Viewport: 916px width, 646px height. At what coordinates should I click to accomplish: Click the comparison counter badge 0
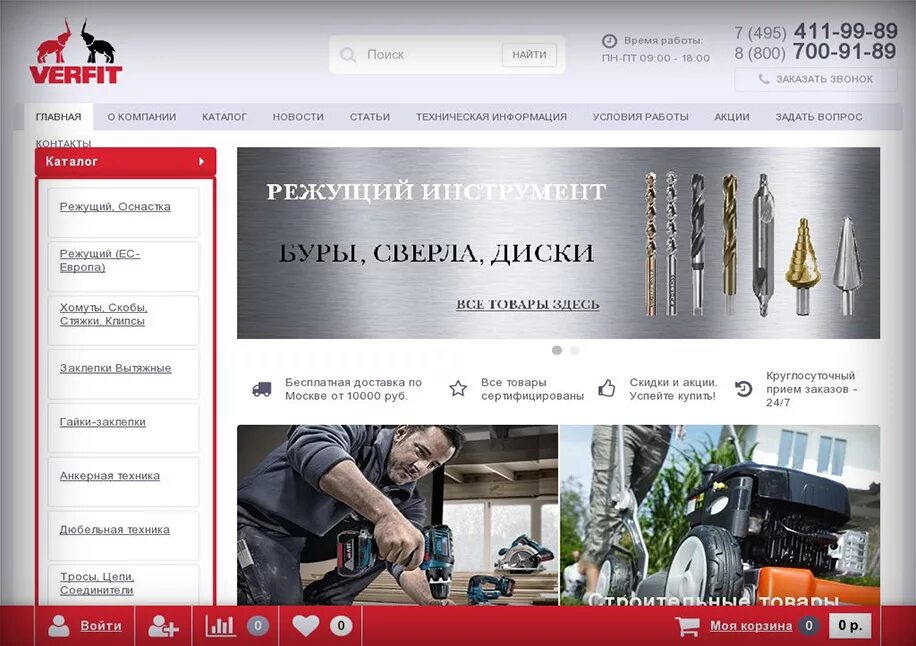click(258, 626)
